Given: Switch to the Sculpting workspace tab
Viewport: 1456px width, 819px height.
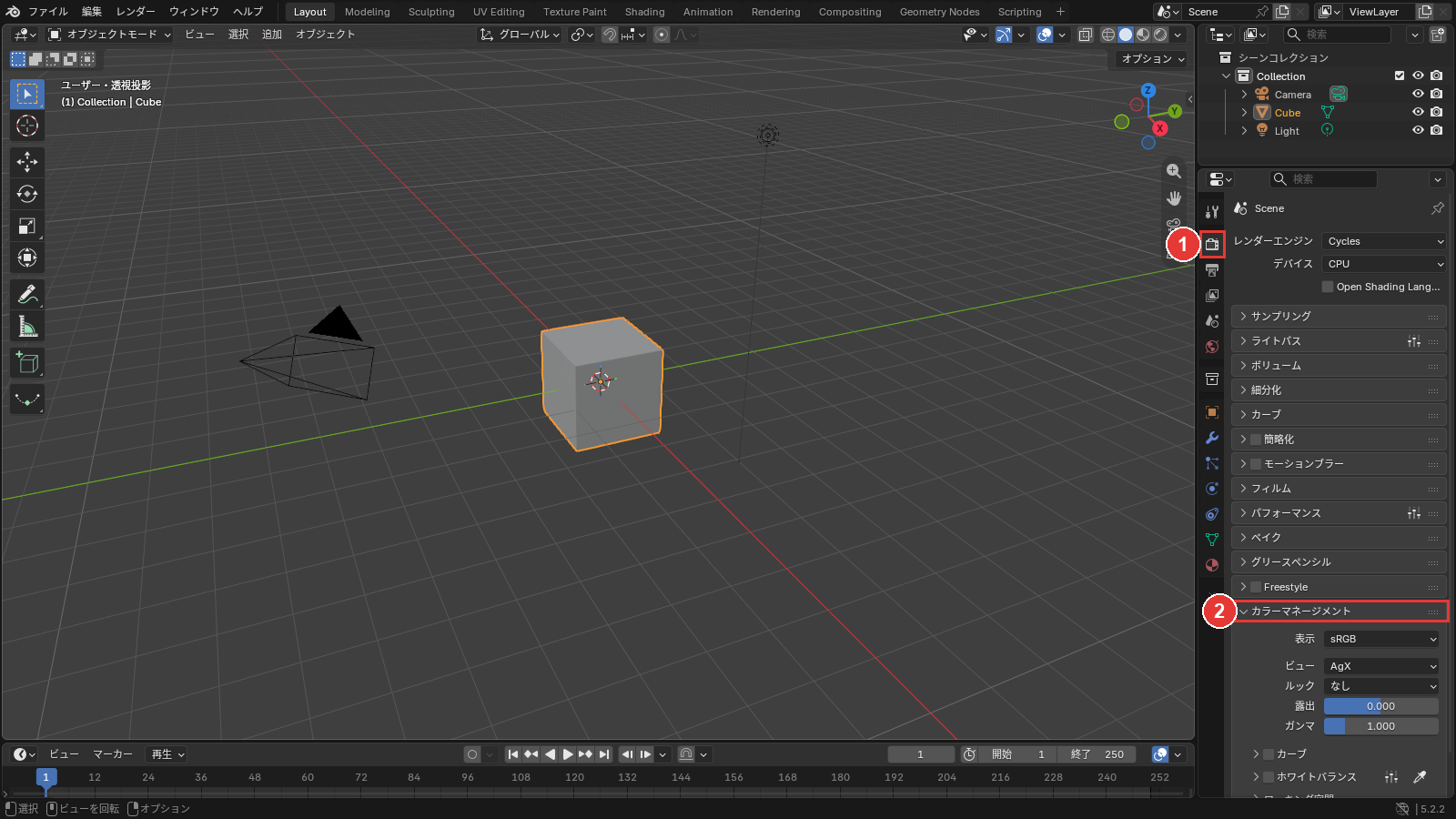Looking at the screenshot, I should [x=431, y=12].
